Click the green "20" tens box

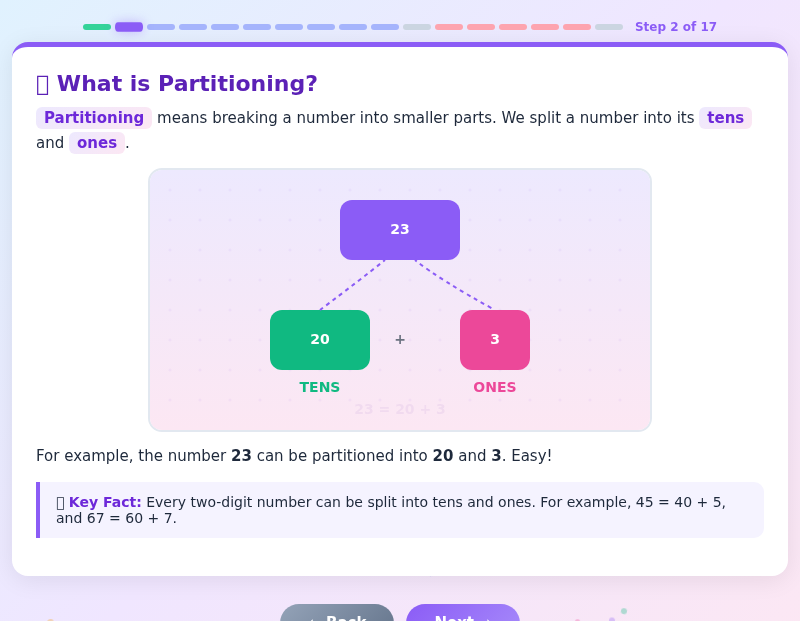click(320, 339)
